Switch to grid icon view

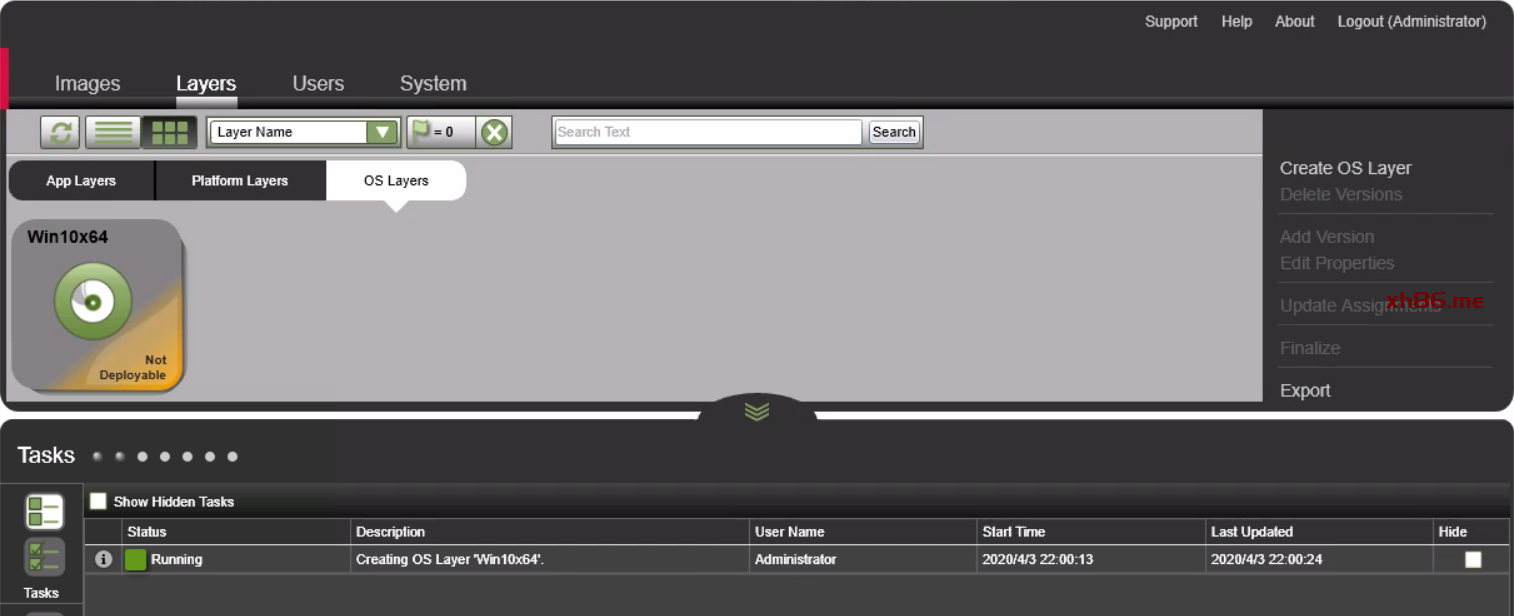click(169, 132)
